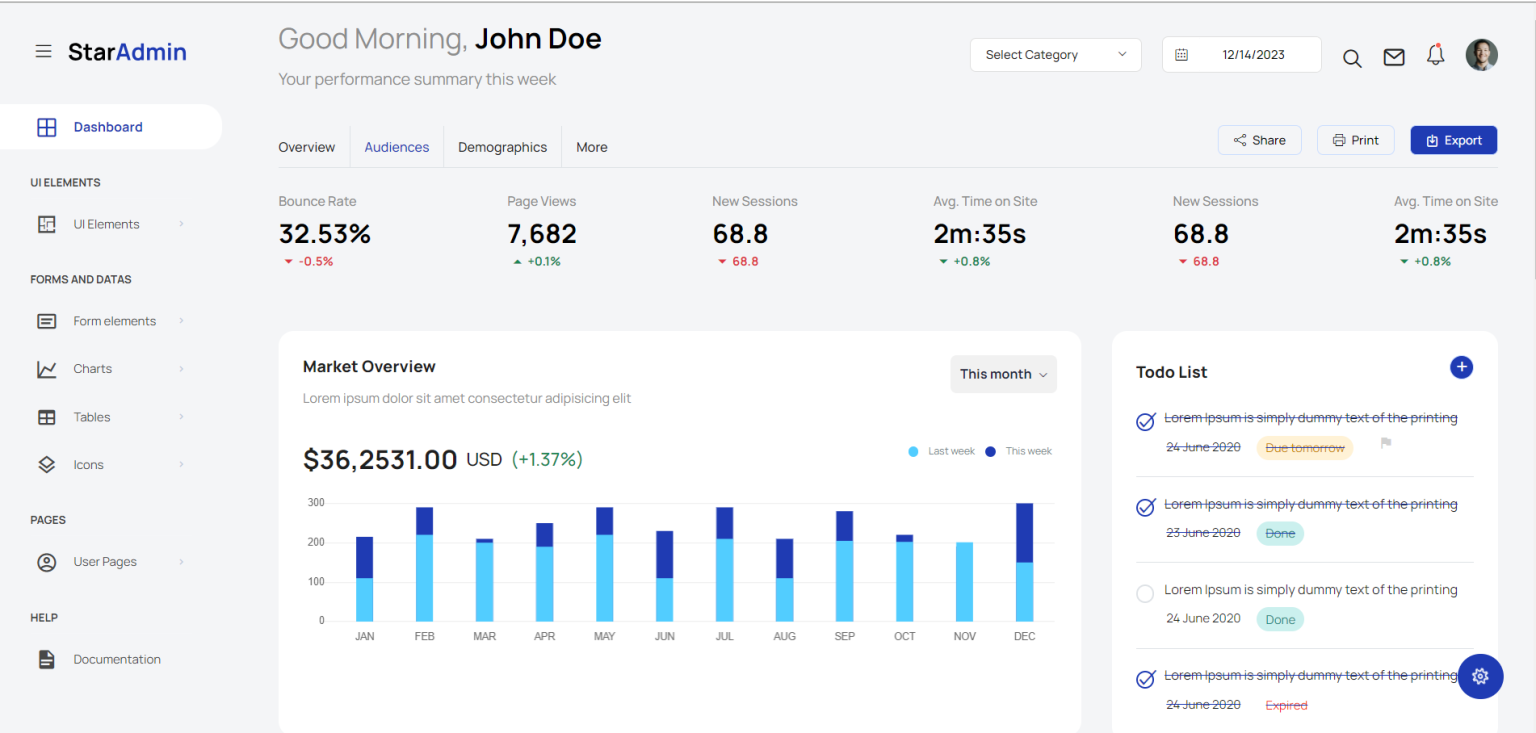The image size is (1536, 733).
Task: Open the Select Category dropdown
Action: click(x=1055, y=54)
